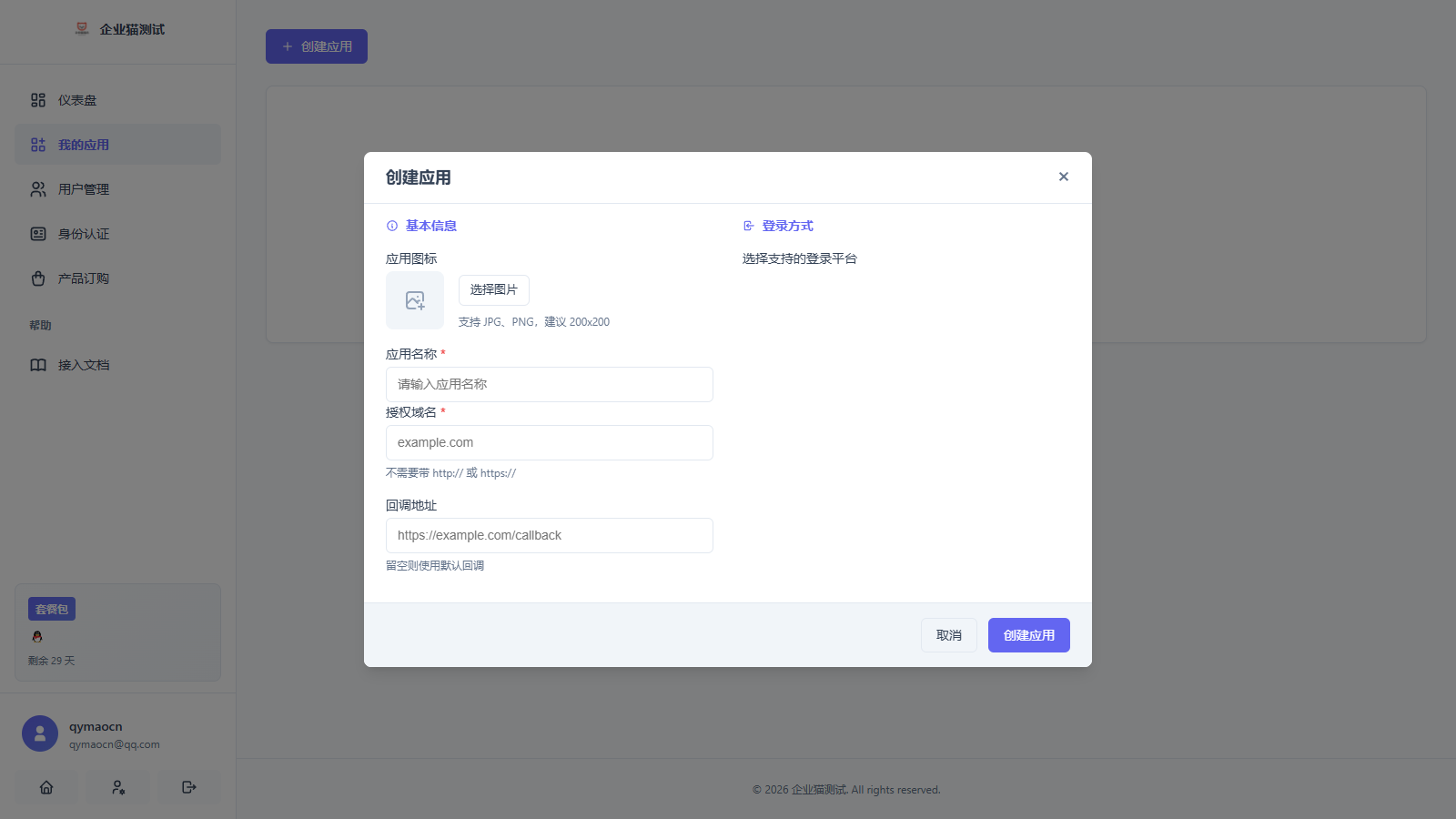
Task: Click the 剩余 29 天 text
Action: pos(52,661)
